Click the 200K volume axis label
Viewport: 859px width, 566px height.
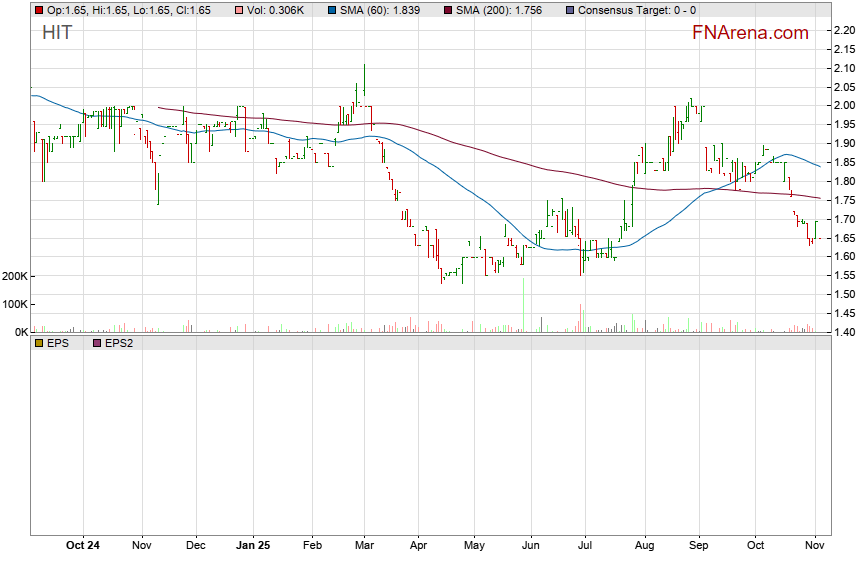tap(14, 276)
